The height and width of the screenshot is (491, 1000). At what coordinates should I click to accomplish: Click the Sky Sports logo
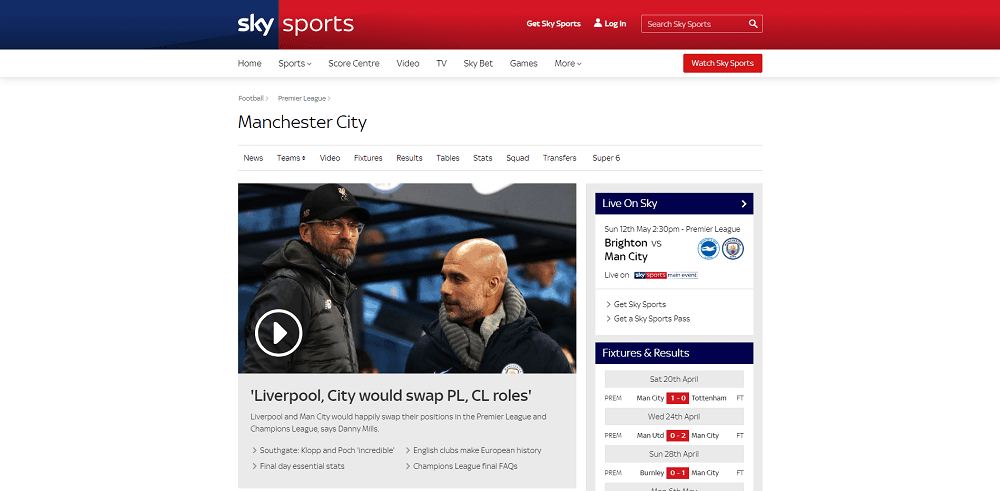pos(295,24)
